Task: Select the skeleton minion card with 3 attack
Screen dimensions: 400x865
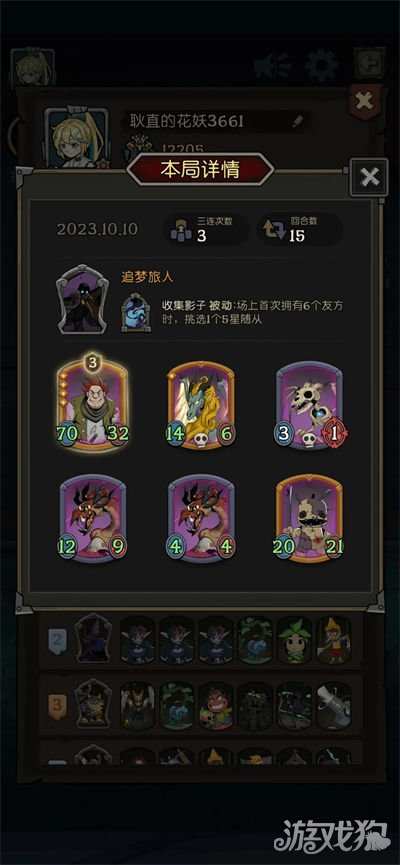Action: 310,405
